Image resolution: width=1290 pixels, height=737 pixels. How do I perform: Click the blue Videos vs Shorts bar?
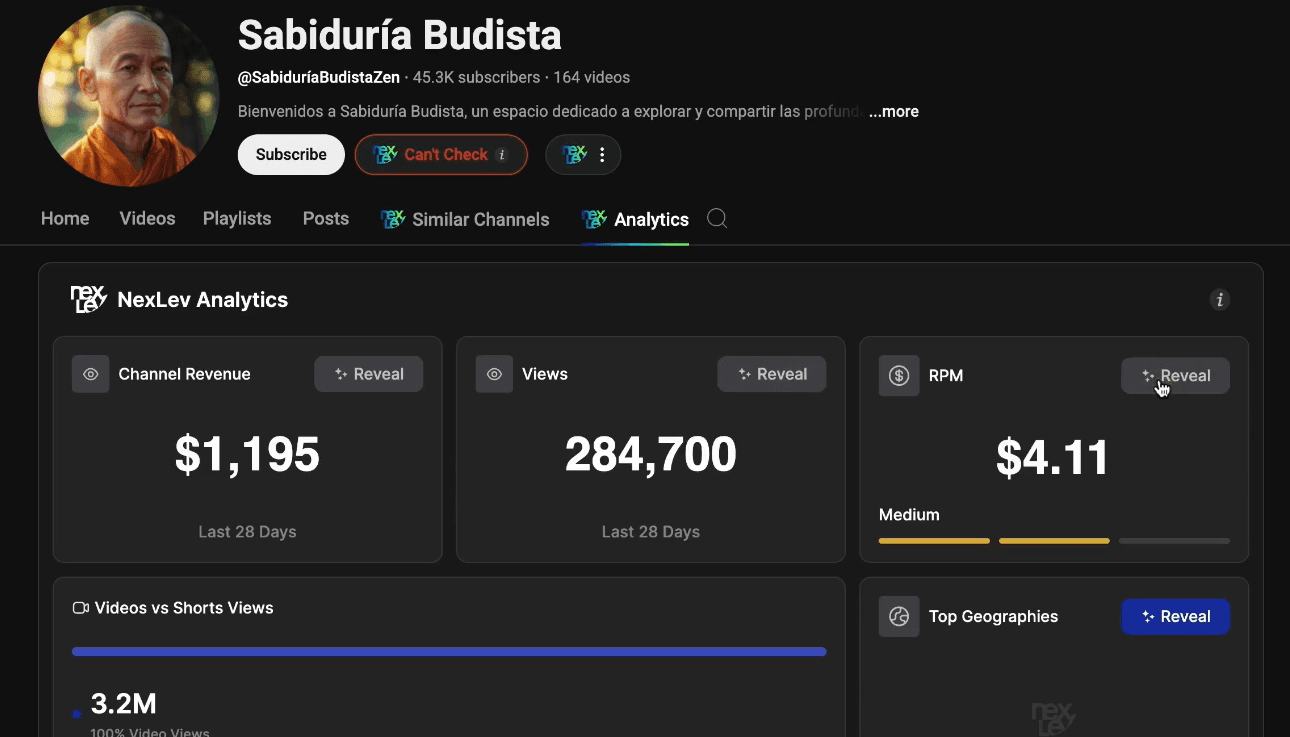[449, 652]
